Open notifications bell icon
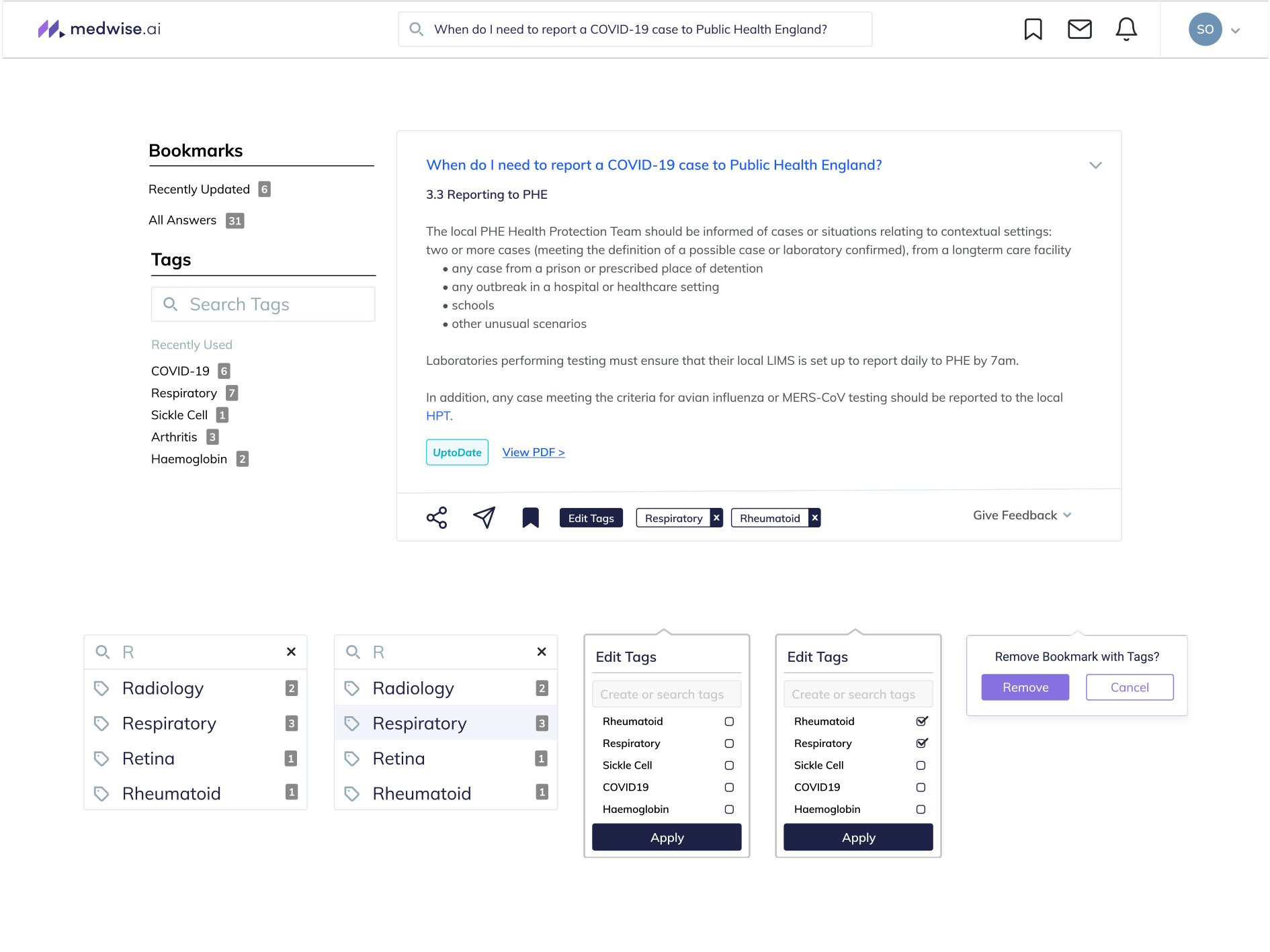The width and height of the screenshot is (1270, 952). click(x=1126, y=30)
